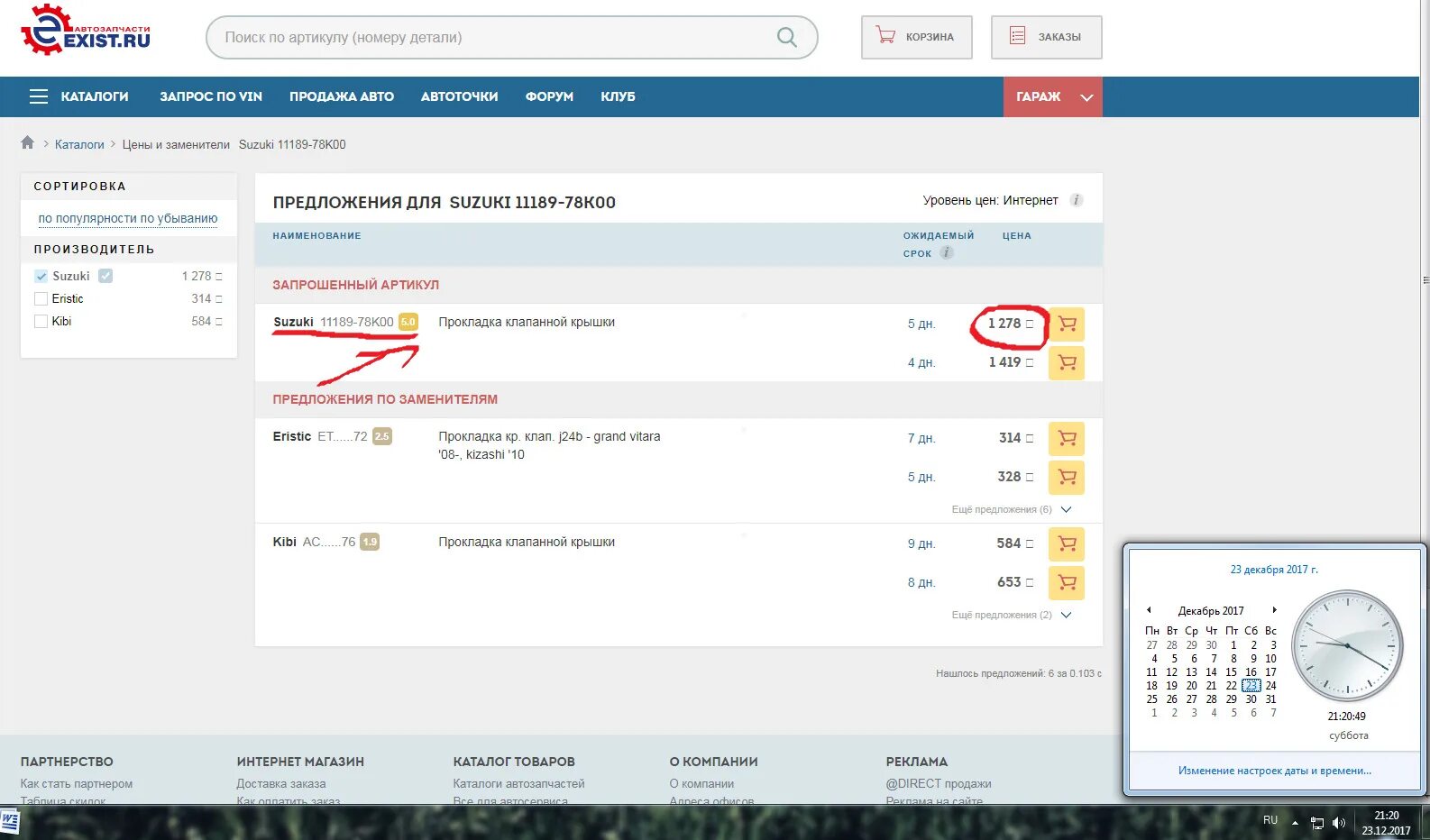
Task: Show hidden tray icons arrow
Action: [x=1295, y=822]
